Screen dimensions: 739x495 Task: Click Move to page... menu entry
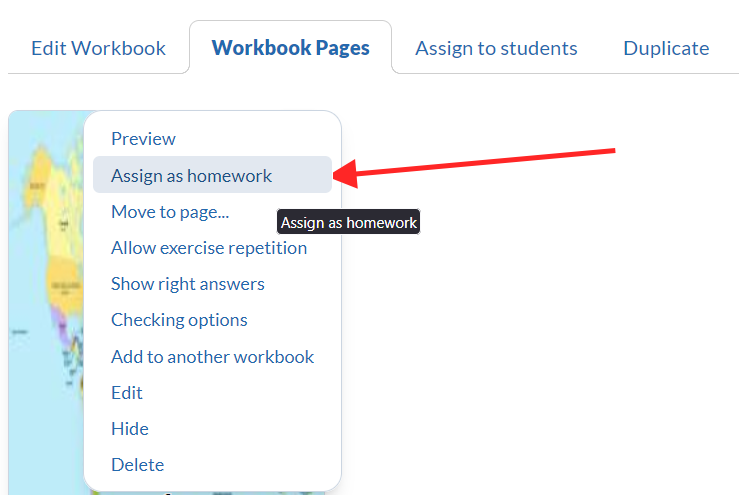pyautogui.click(x=170, y=211)
